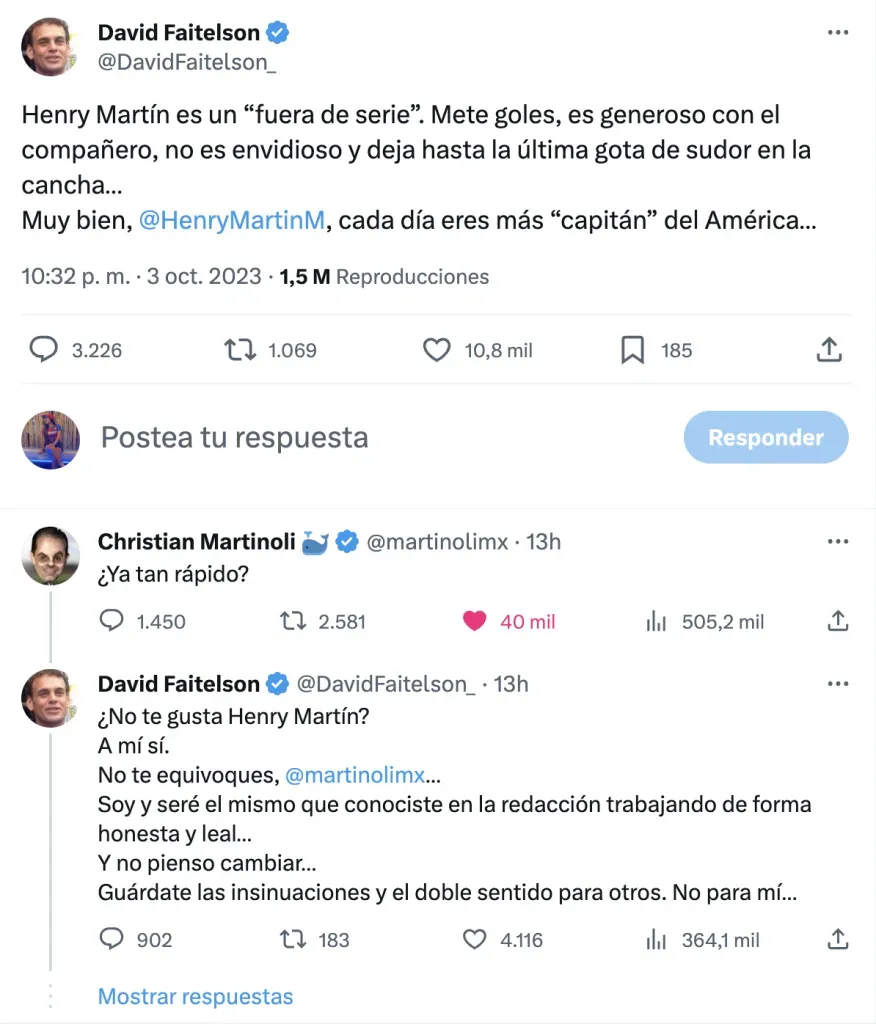Open Christian Martinoli's profile picture
This screenshot has height=1024, width=876.
50,555
